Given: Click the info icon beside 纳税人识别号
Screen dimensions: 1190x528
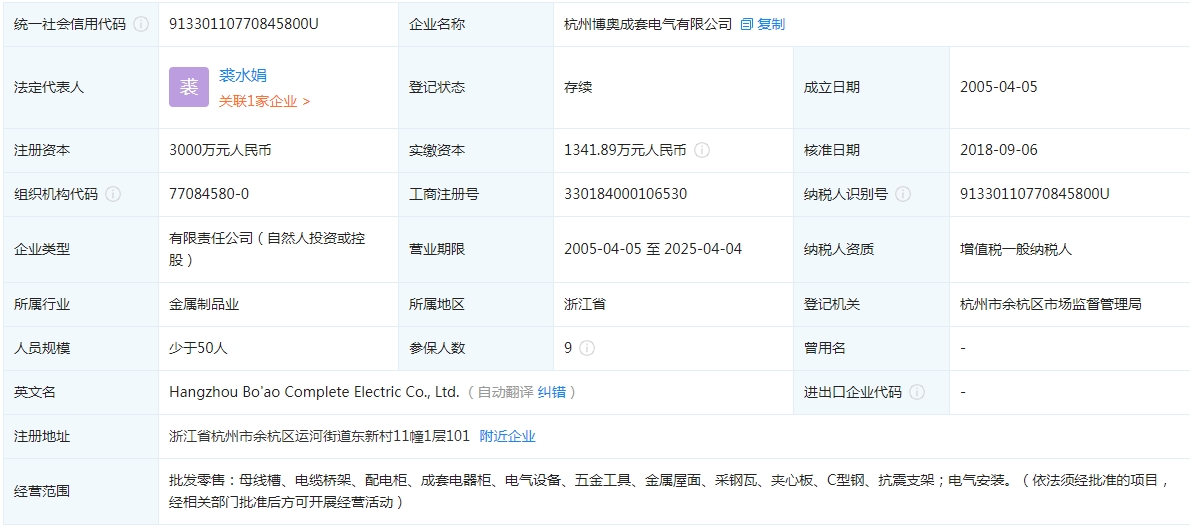Looking at the screenshot, I should [x=904, y=194].
